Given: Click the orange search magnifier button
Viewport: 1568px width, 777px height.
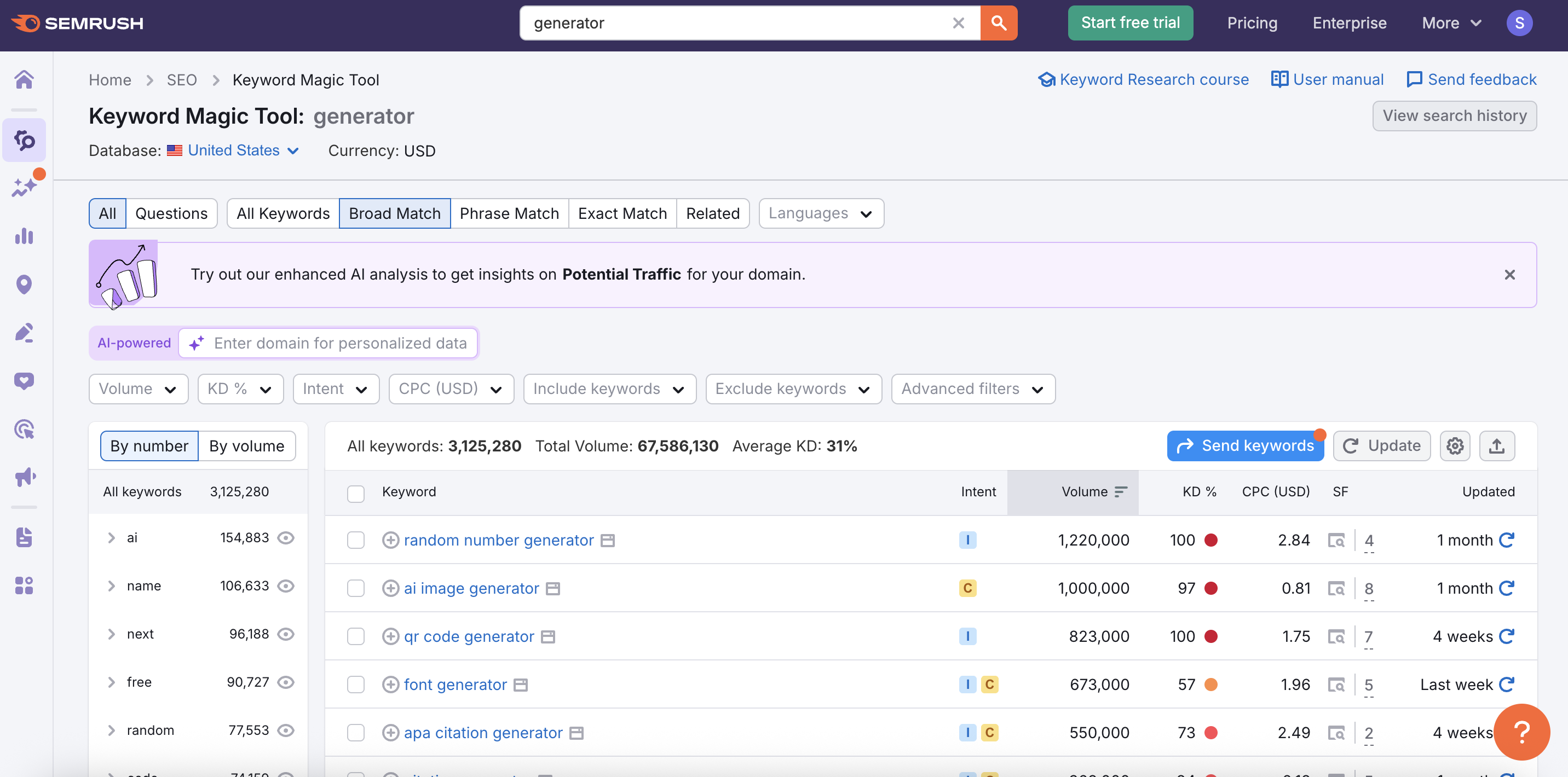Looking at the screenshot, I should 998,23.
